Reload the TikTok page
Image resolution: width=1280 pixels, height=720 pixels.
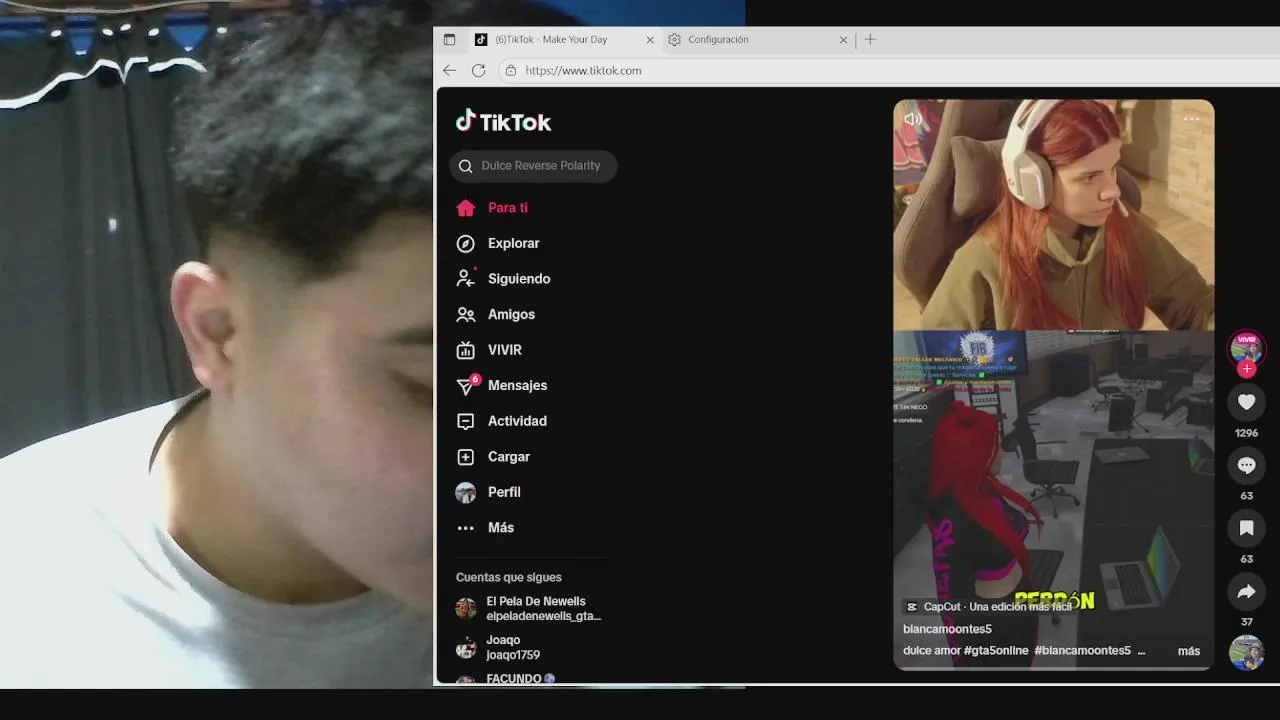pos(479,70)
